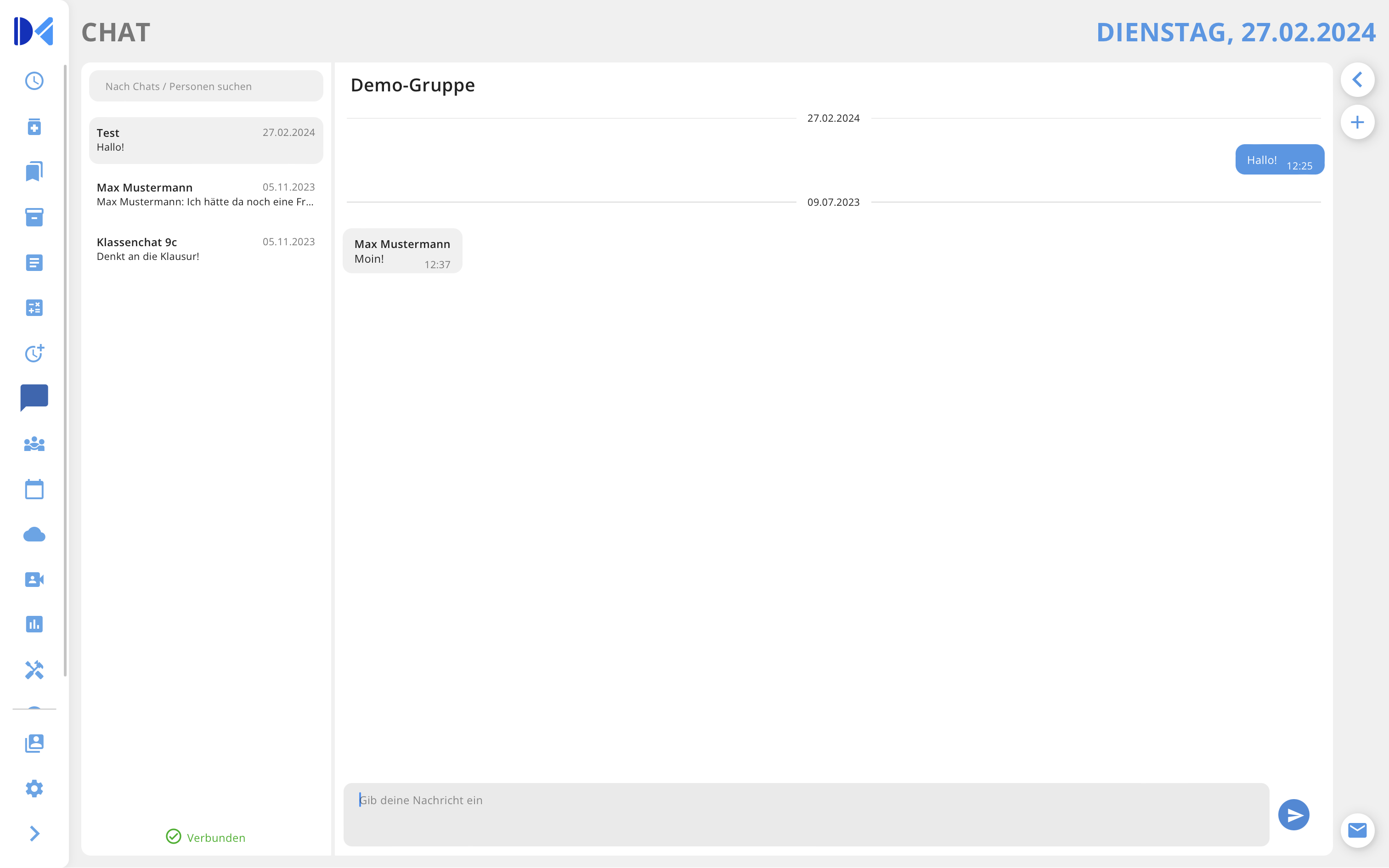Send message with the paper plane button
Screen dimensions: 1389x868
click(x=1294, y=815)
